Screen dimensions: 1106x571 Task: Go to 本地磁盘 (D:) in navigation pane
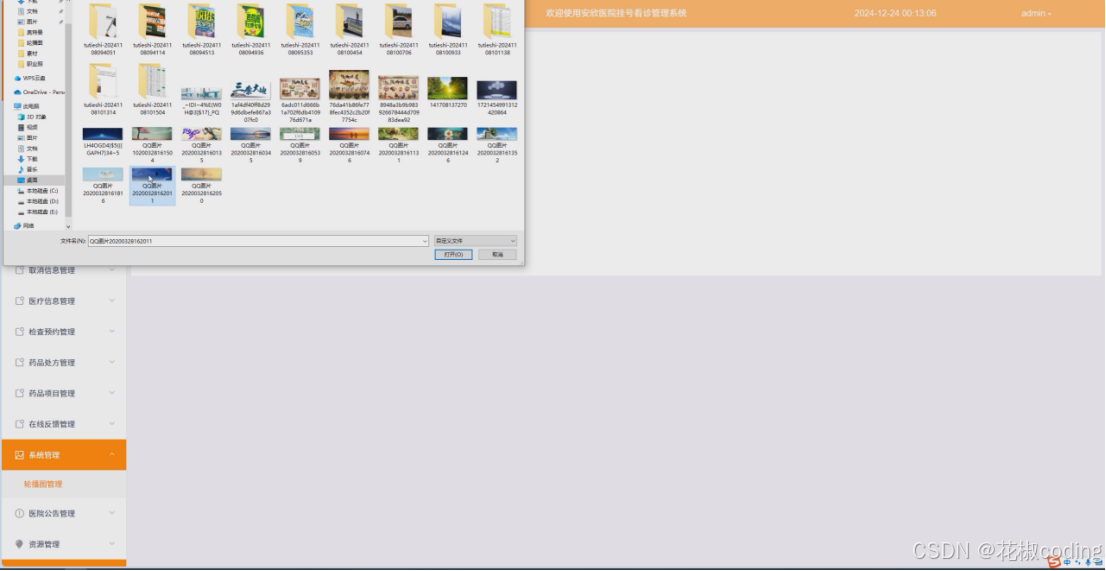37,202
